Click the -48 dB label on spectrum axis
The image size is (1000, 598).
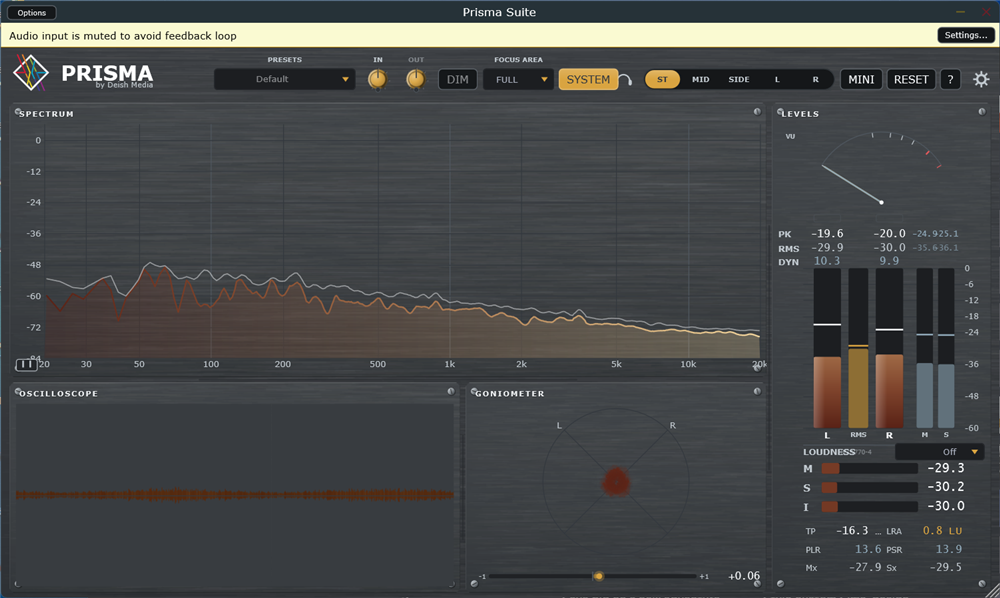click(33, 265)
